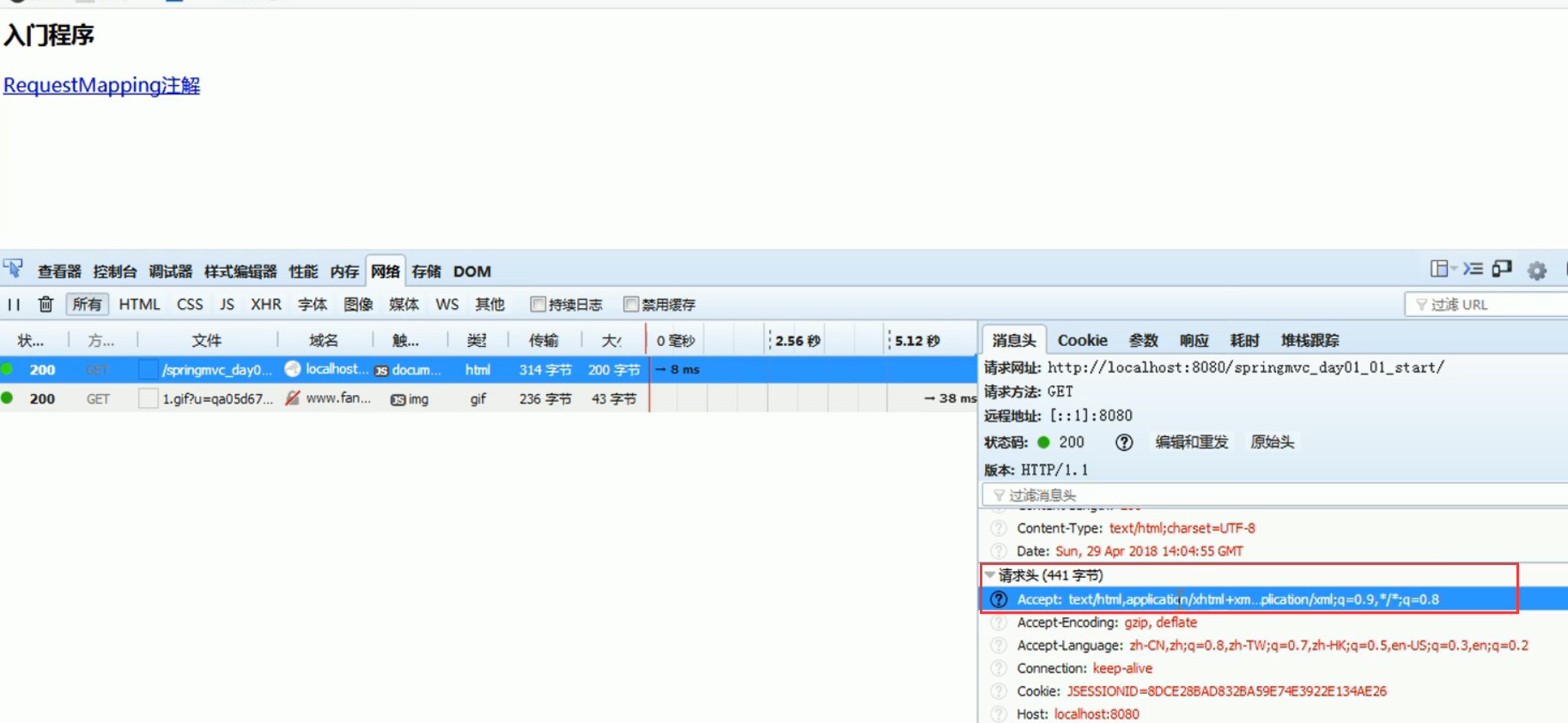
Task: Open the 调试器 debugger tab
Action: coord(170,271)
